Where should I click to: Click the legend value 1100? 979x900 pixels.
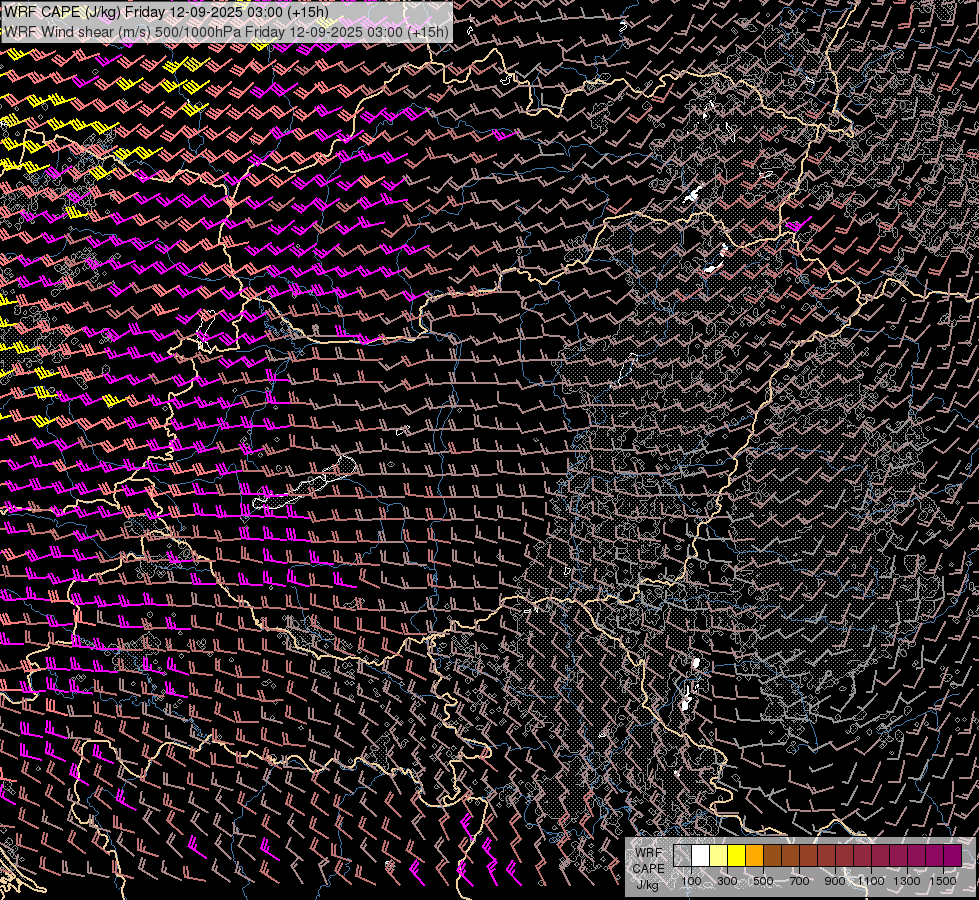tap(871, 881)
